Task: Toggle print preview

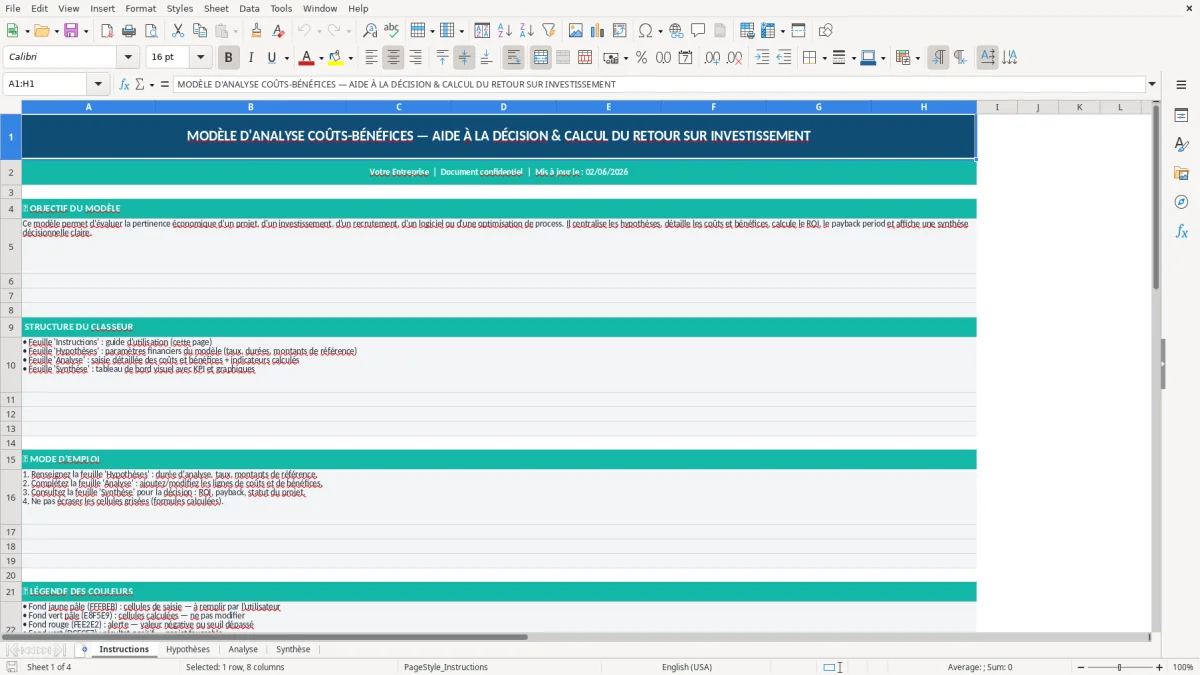Action: click(151, 31)
